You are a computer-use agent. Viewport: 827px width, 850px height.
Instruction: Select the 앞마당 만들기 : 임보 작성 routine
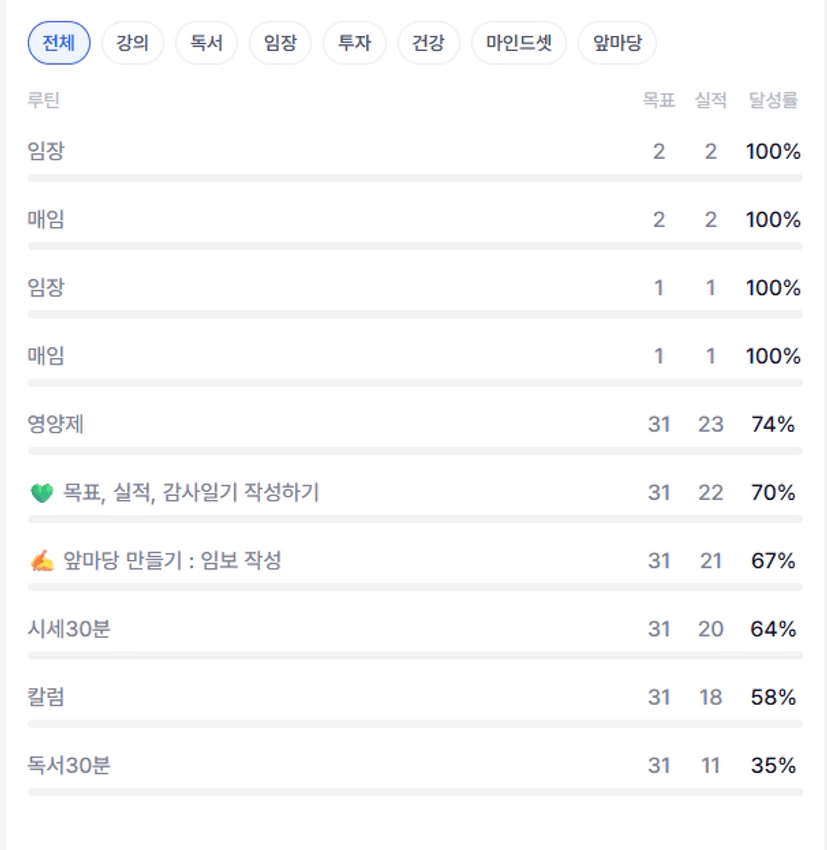(172, 561)
